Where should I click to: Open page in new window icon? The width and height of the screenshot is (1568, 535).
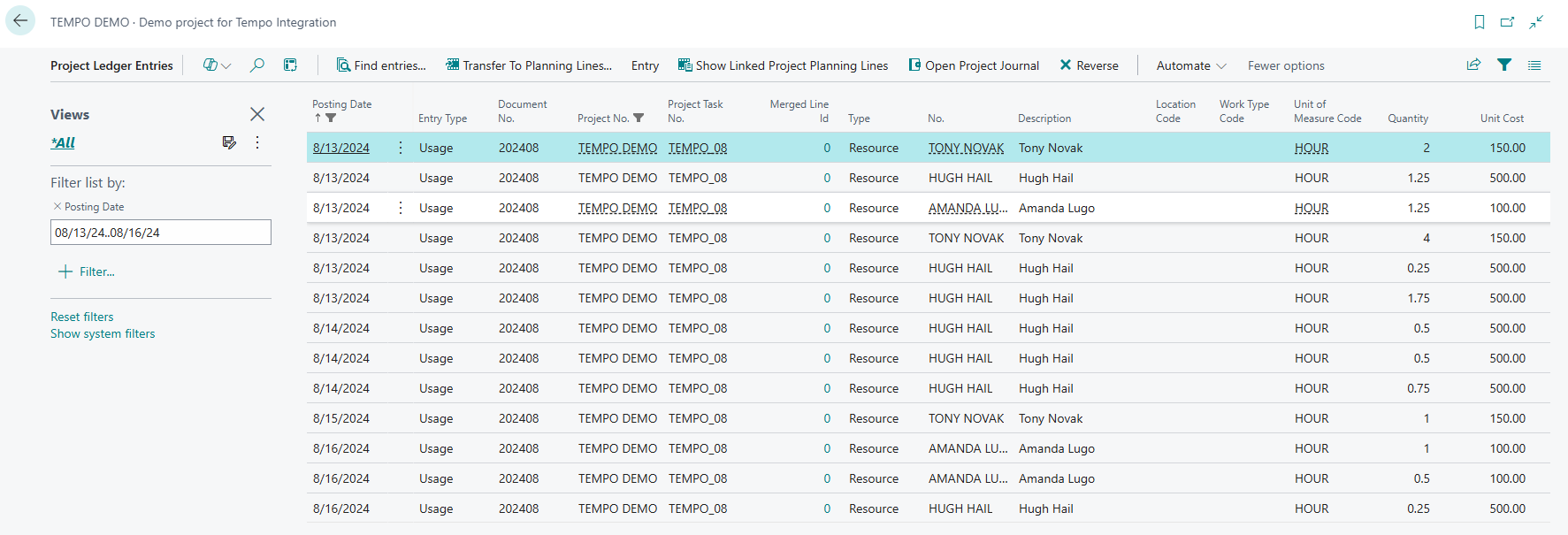pyautogui.click(x=1507, y=22)
